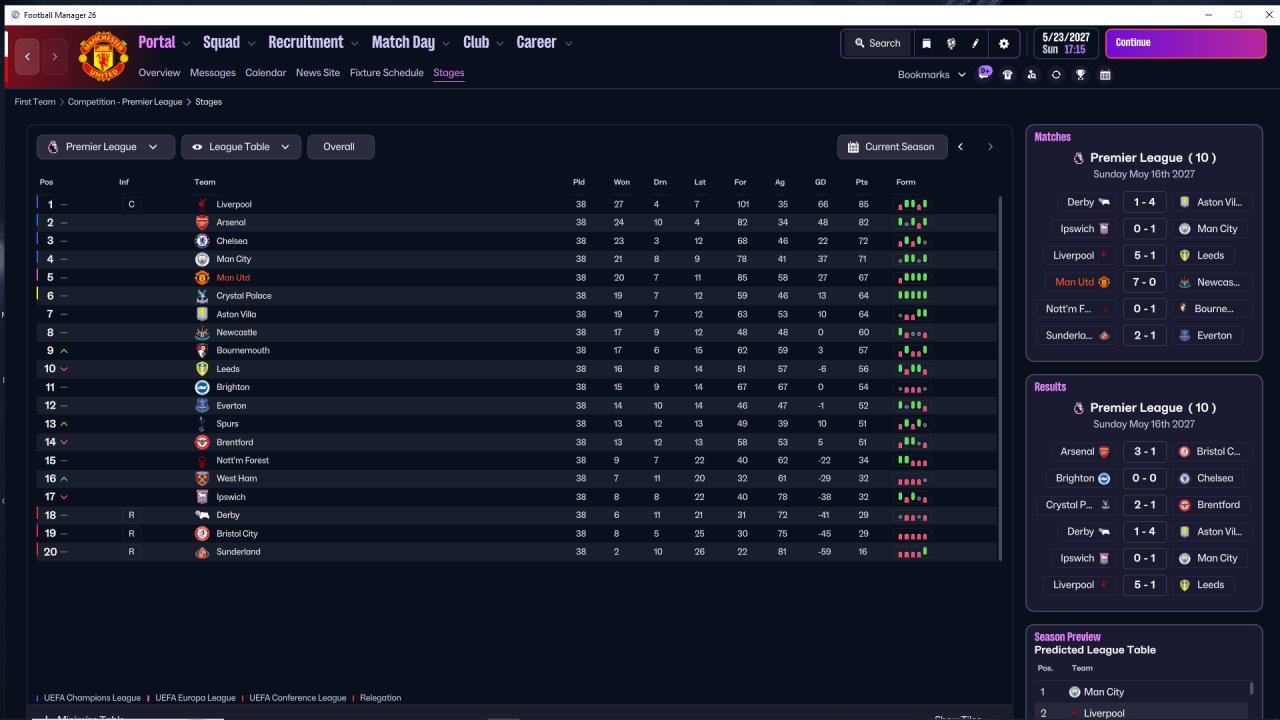Image resolution: width=1280 pixels, height=720 pixels.
Task: Click the Predicted League Table scrollbar
Action: click(x=1252, y=689)
